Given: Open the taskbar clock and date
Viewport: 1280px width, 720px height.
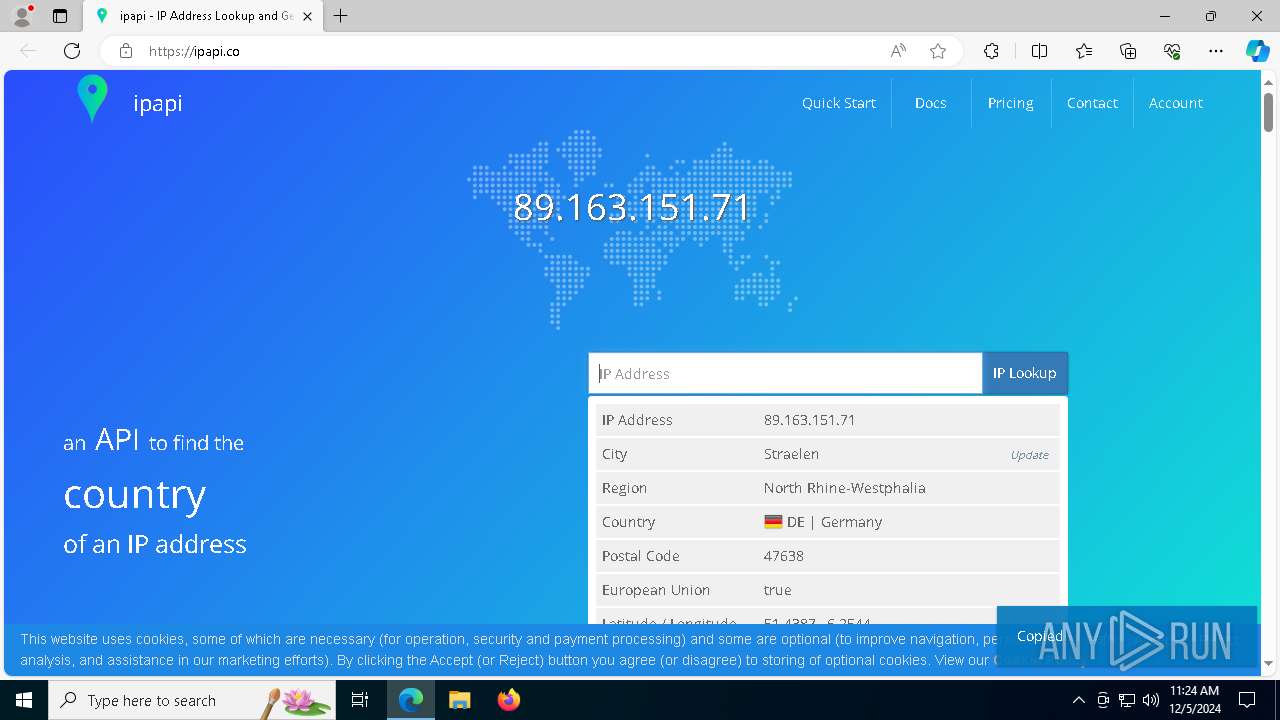Looking at the screenshot, I should (1194, 700).
